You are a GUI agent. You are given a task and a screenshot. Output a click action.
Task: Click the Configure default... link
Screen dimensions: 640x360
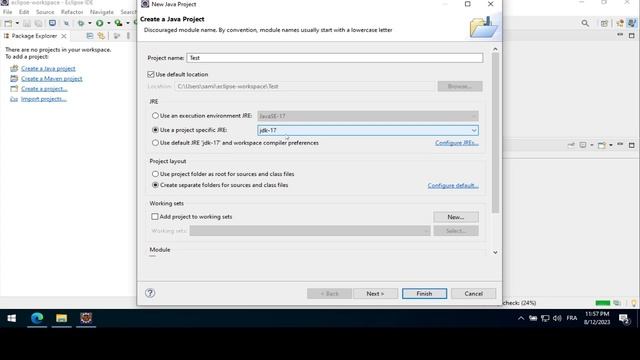[453, 185]
